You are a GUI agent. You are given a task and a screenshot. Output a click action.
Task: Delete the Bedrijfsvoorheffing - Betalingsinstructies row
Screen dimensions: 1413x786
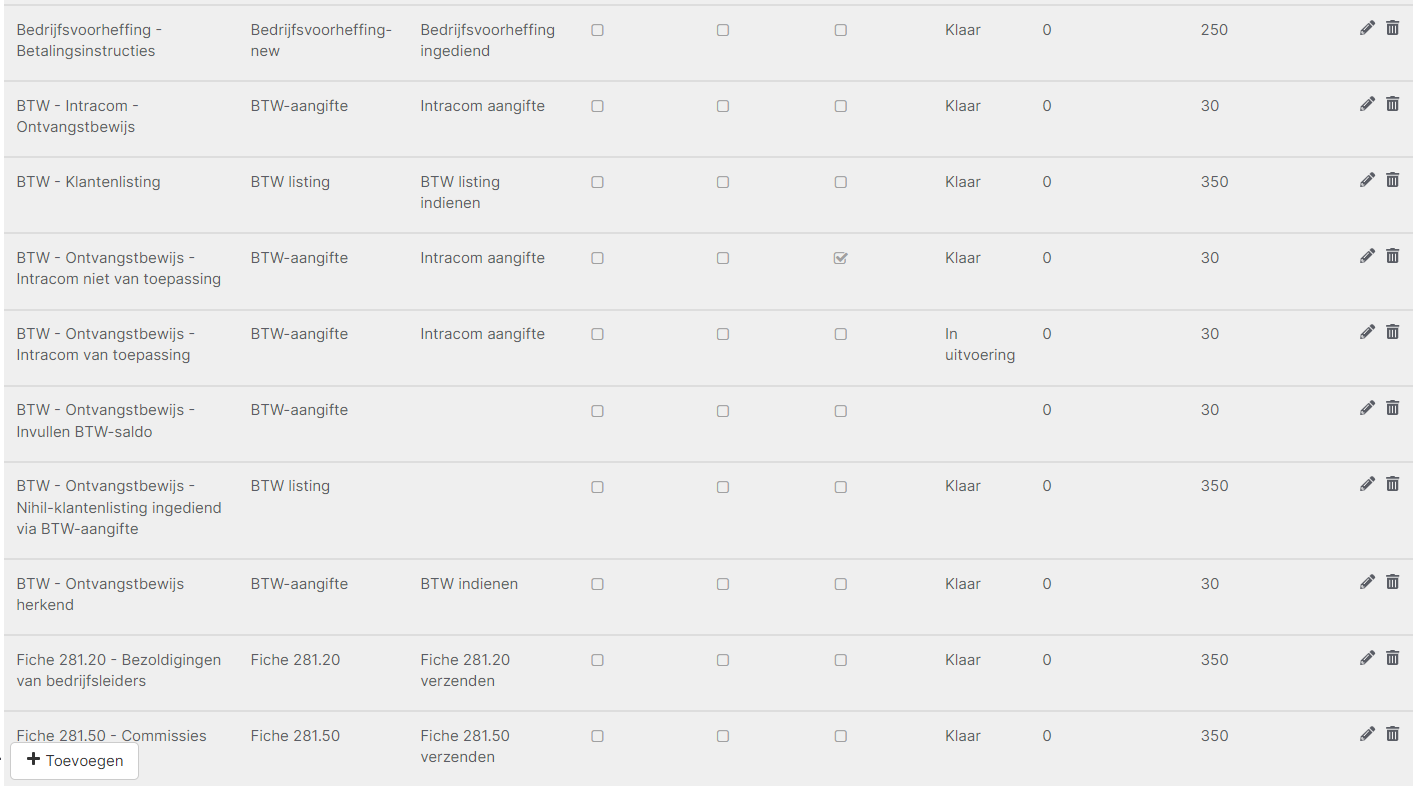click(x=1392, y=28)
